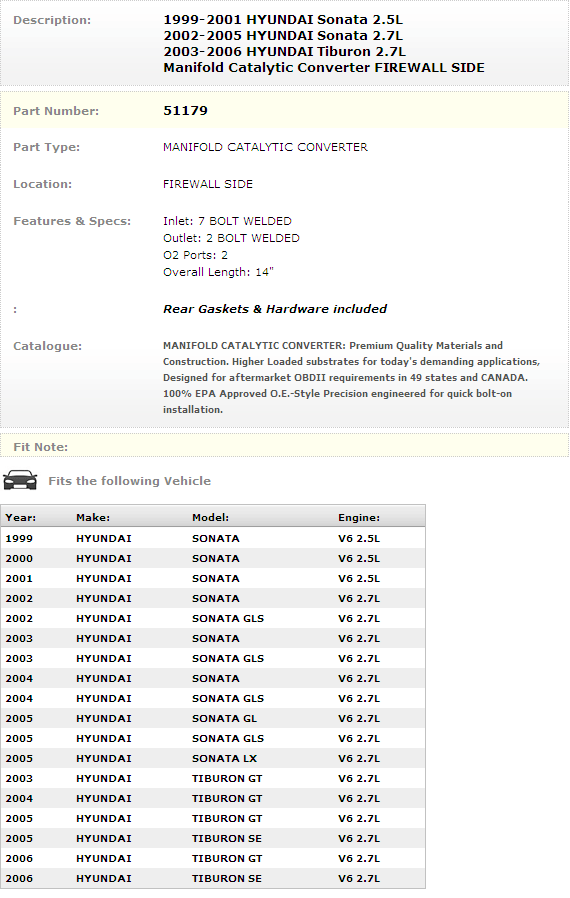The width and height of the screenshot is (570, 898).
Task: Select the 2005 Sonata LX row
Action: click(x=213, y=758)
